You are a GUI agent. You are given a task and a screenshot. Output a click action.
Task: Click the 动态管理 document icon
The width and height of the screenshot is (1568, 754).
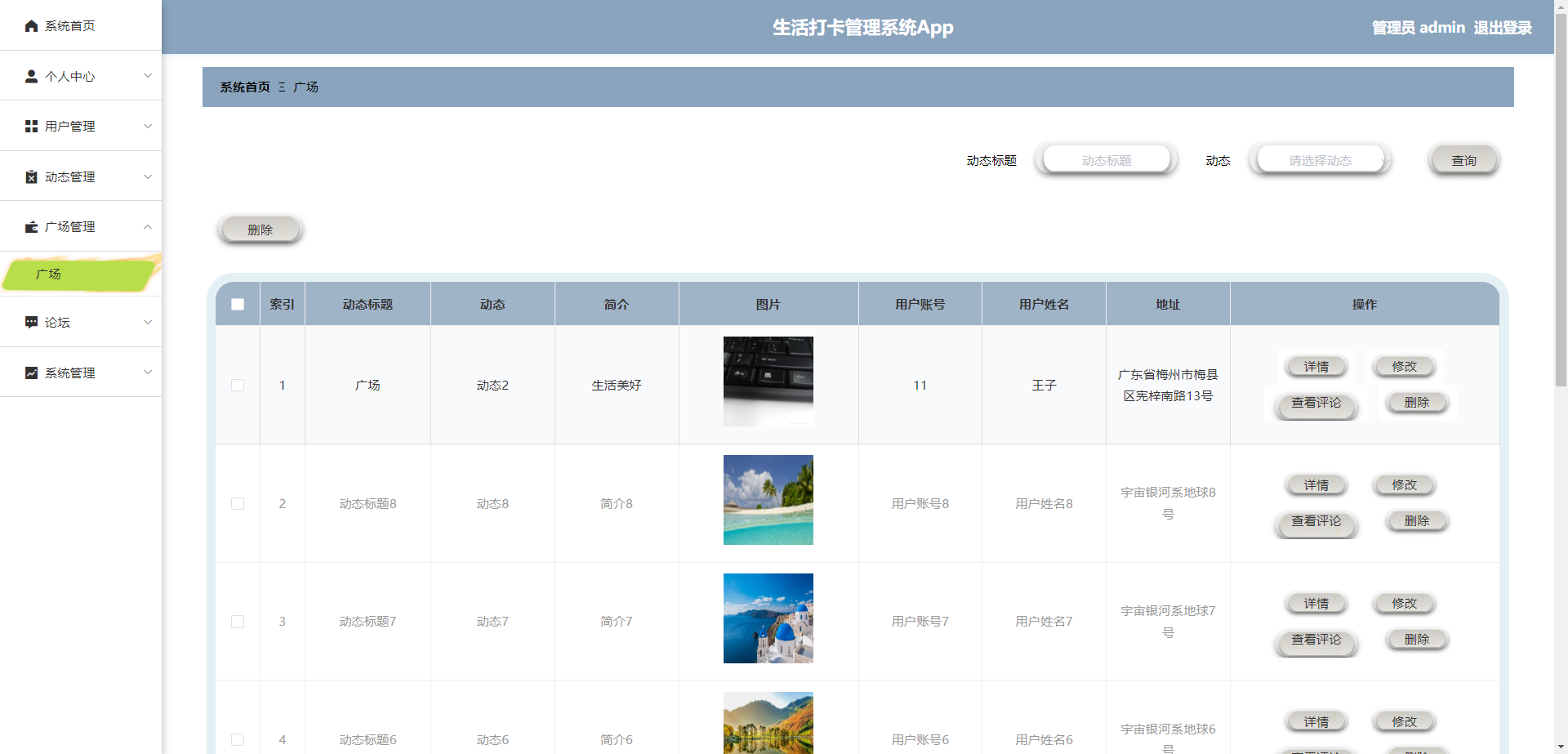click(x=31, y=176)
